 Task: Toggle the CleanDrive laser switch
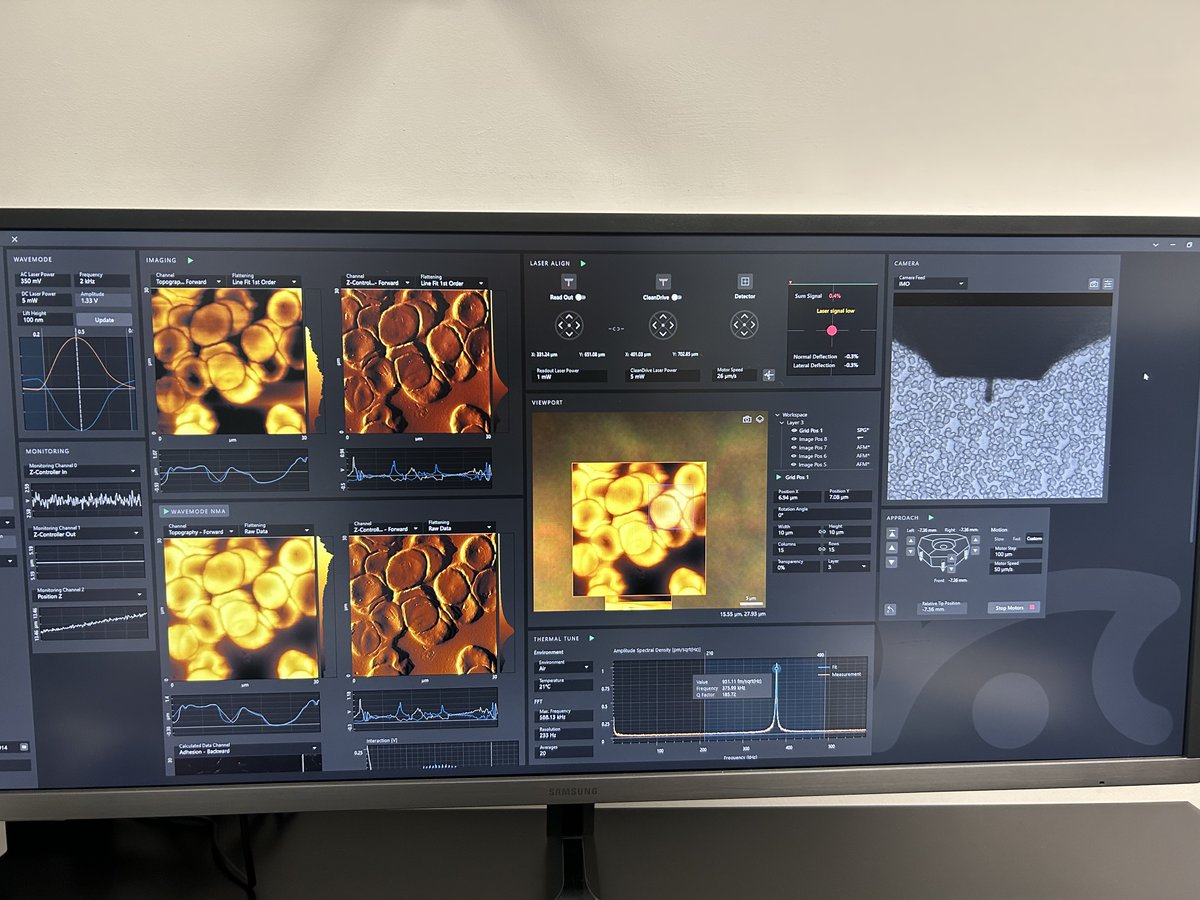coord(676,297)
